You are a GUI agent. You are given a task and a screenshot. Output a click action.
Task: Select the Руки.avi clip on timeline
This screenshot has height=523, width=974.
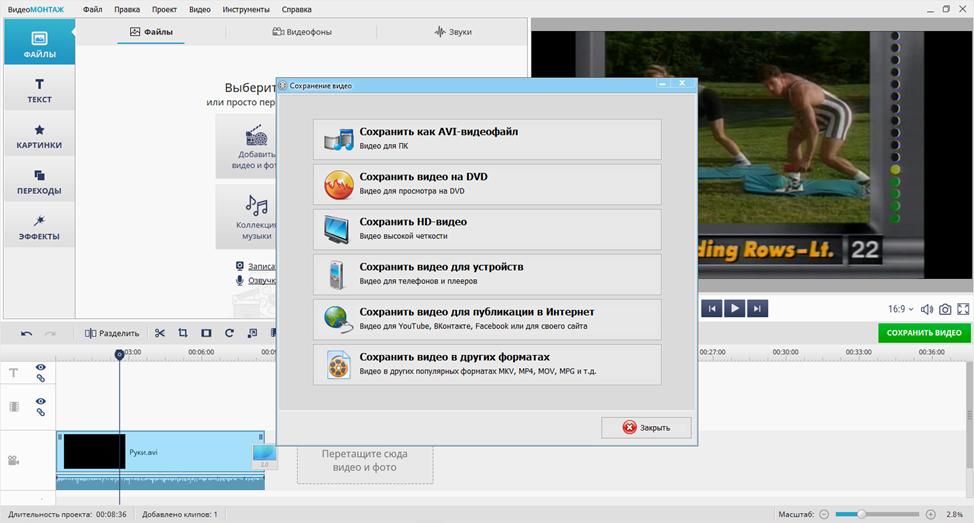160,452
